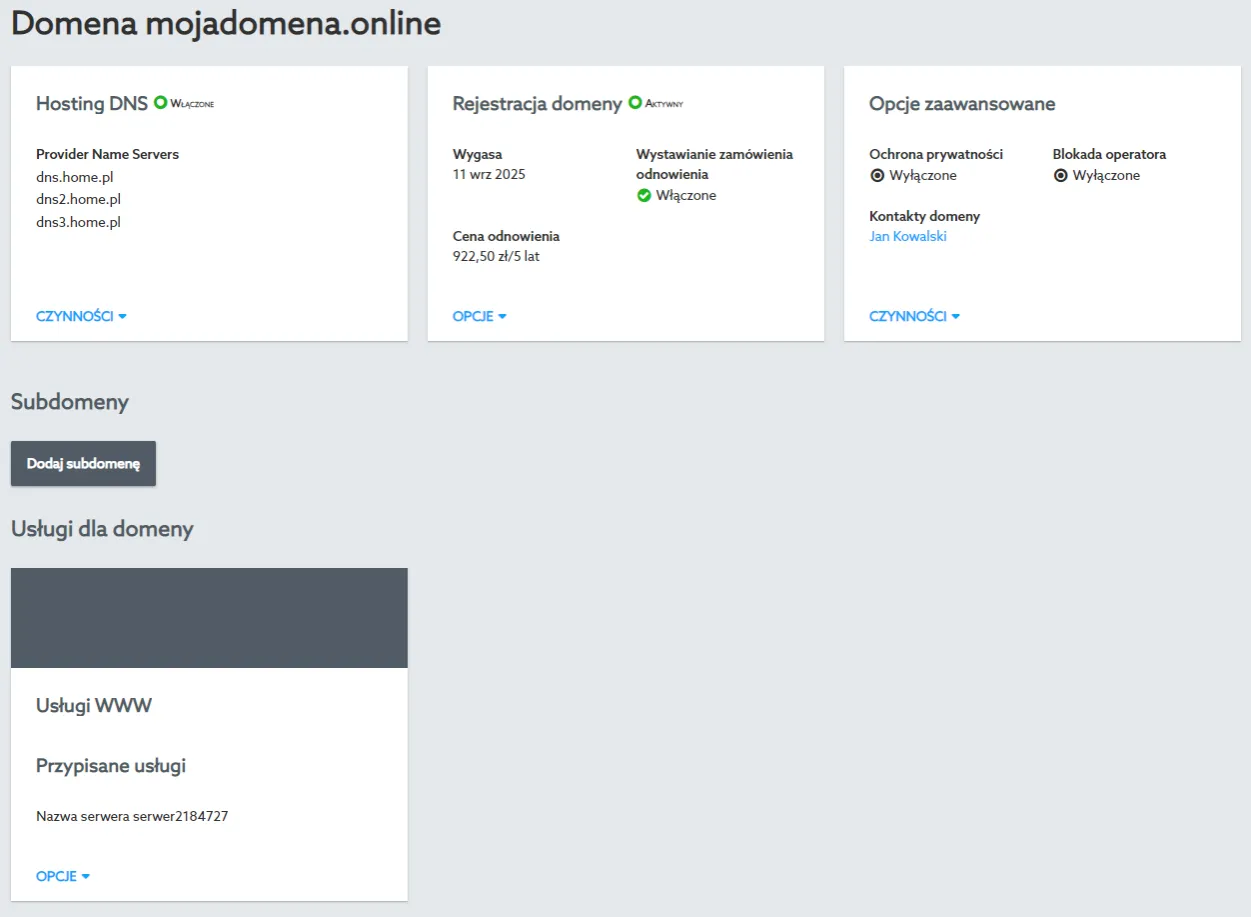Open CZYNNOŚCI dropdown in Hosting DNS card
The image size is (1251, 917).
[81, 316]
